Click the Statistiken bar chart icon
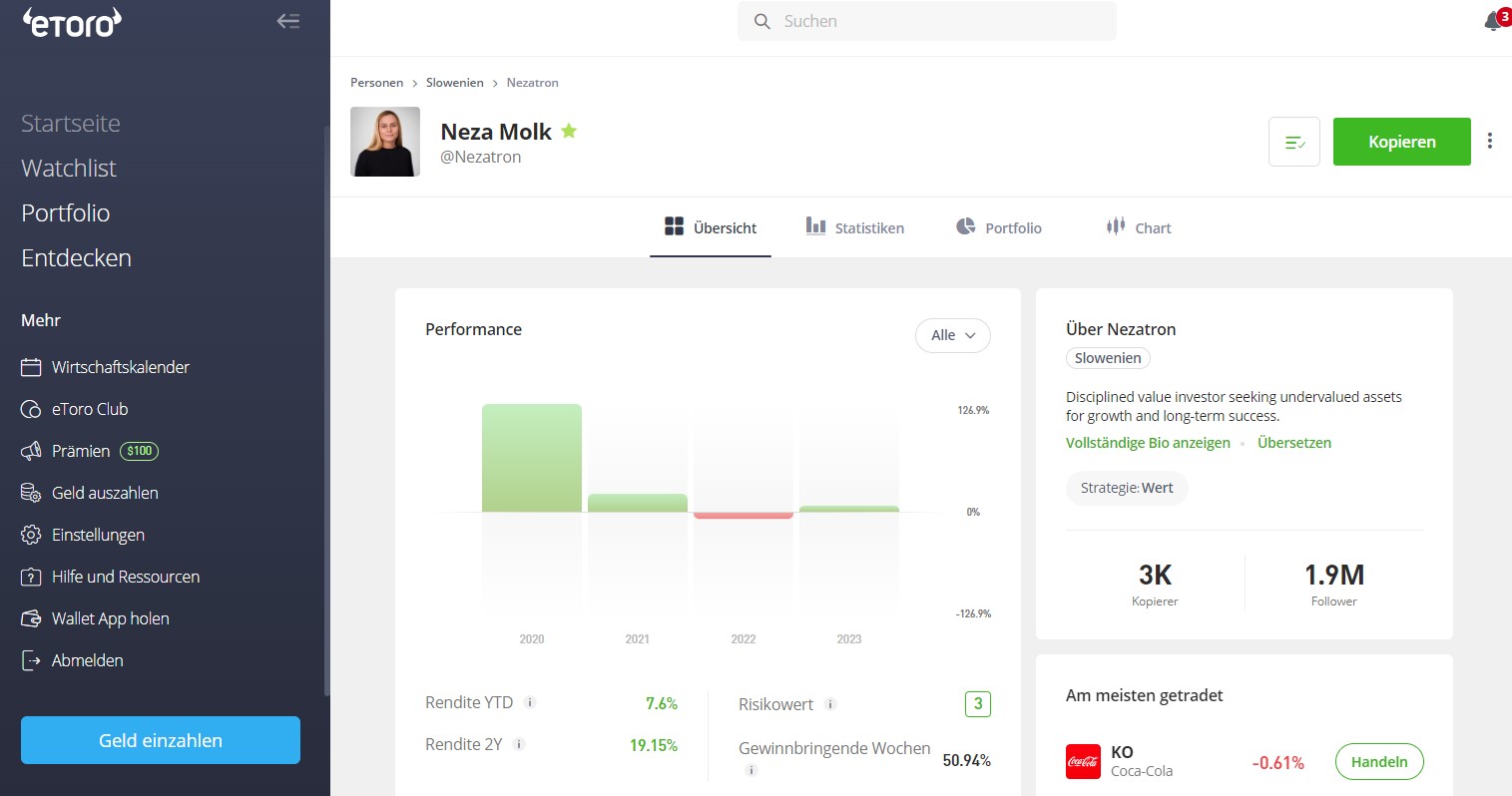The height and width of the screenshot is (796, 1512). [815, 226]
